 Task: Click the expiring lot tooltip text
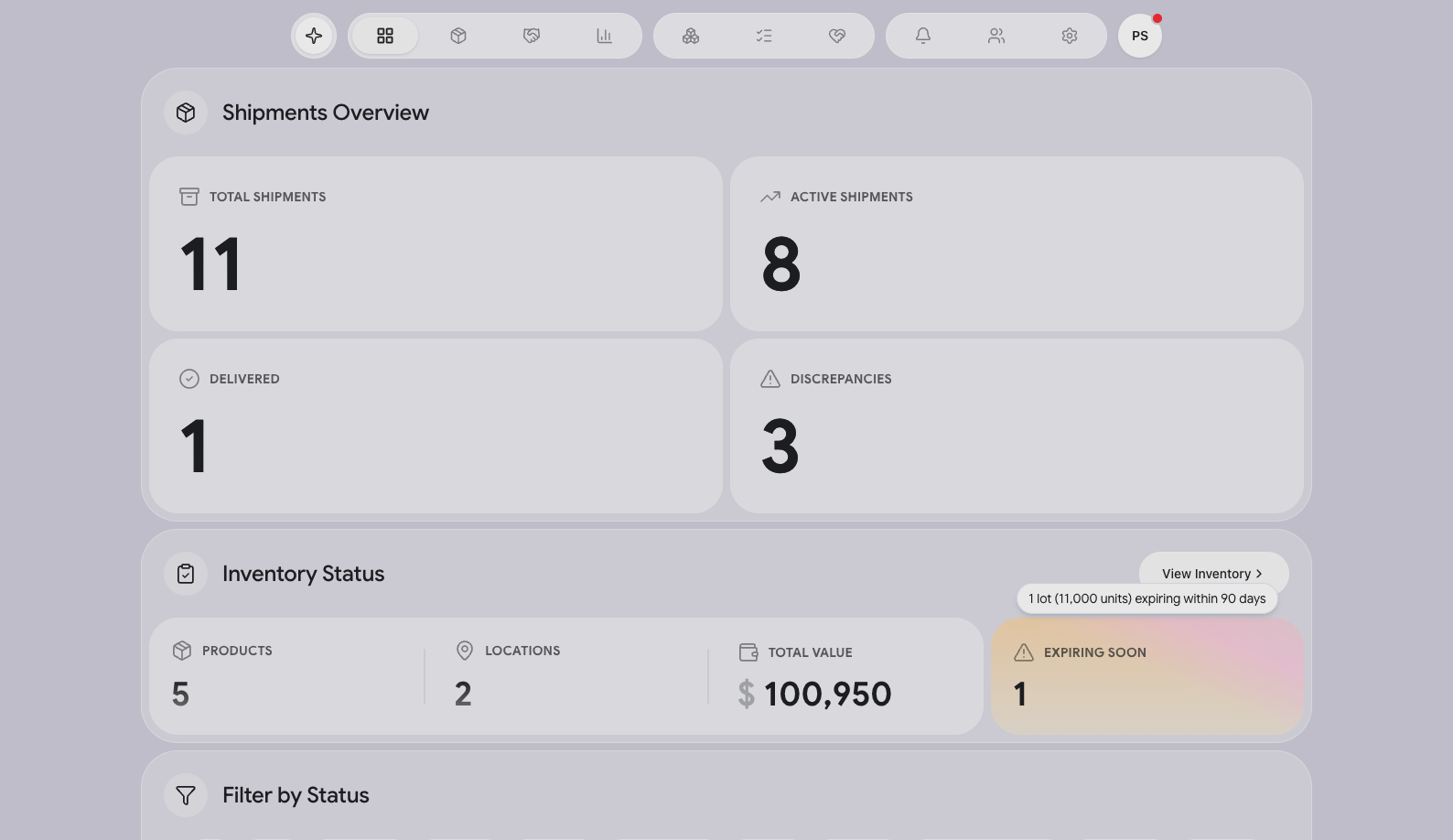click(x=1147, y=598)
